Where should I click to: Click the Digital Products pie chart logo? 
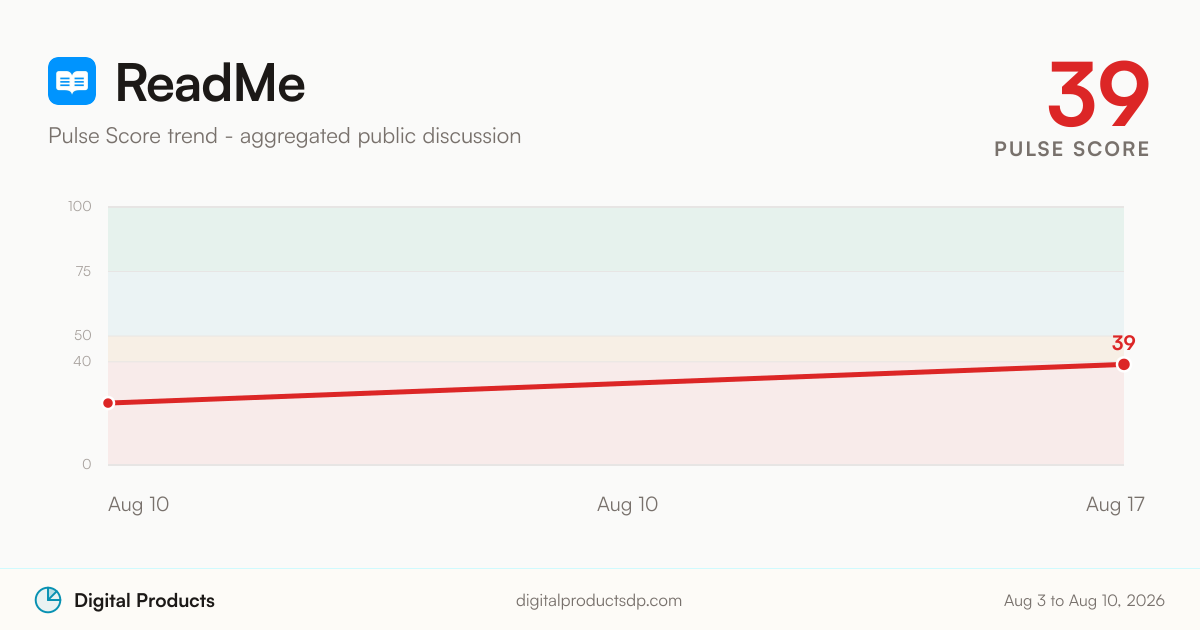48,600
